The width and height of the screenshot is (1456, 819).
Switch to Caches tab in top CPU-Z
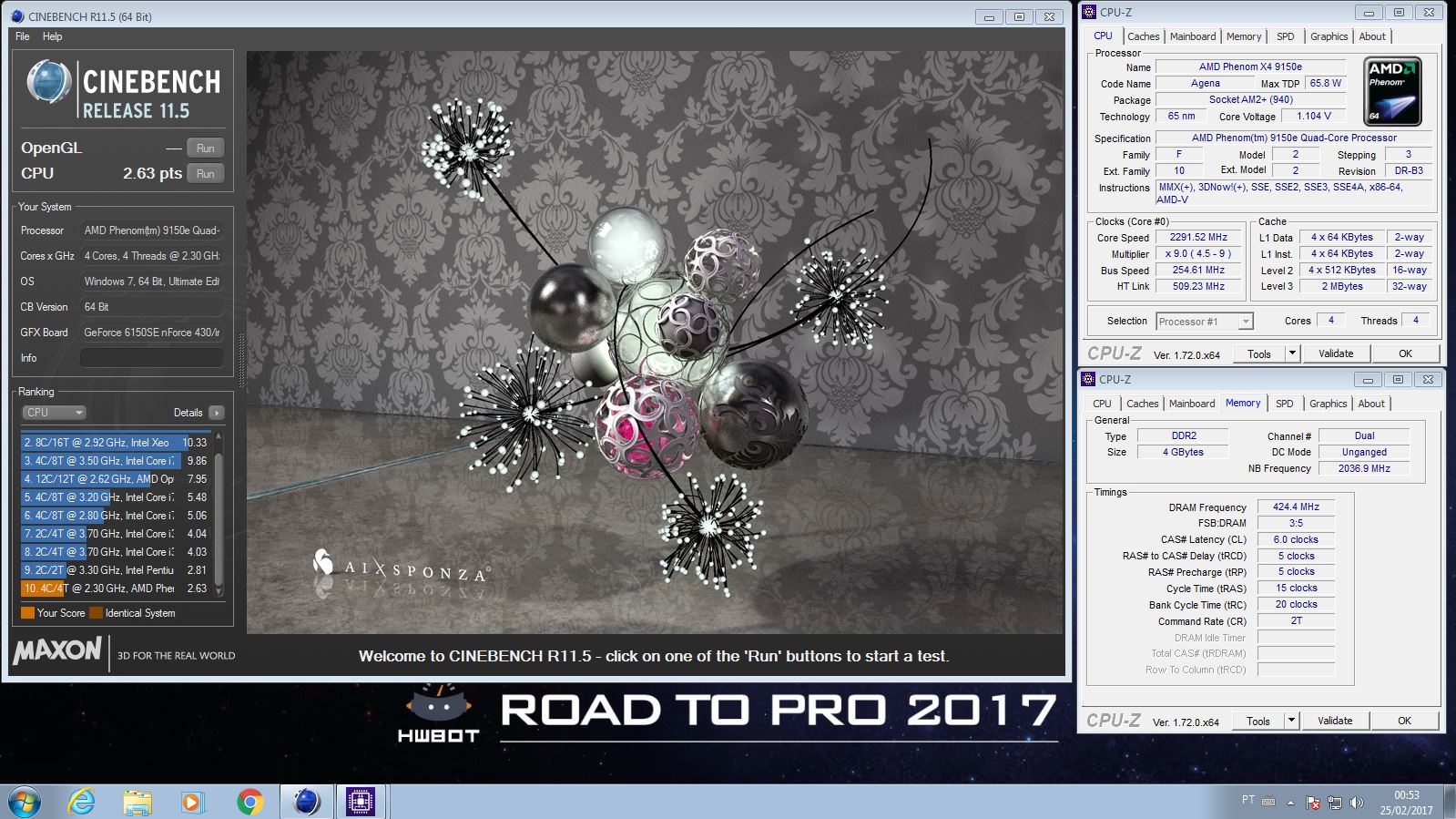coord(1143,36)
